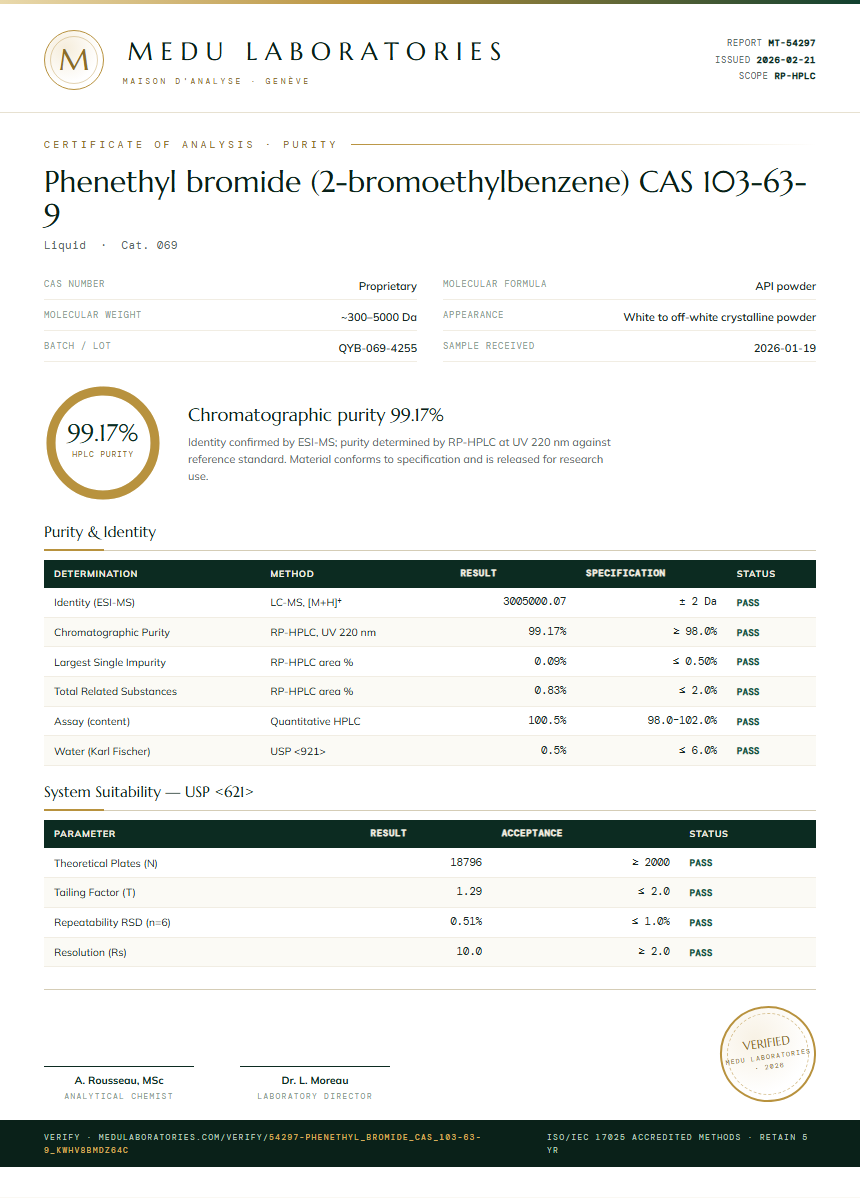Click the Repeatability RSD (n=6) row label
Viewport: 860px width, 1198px height.
tap(112, 922)
